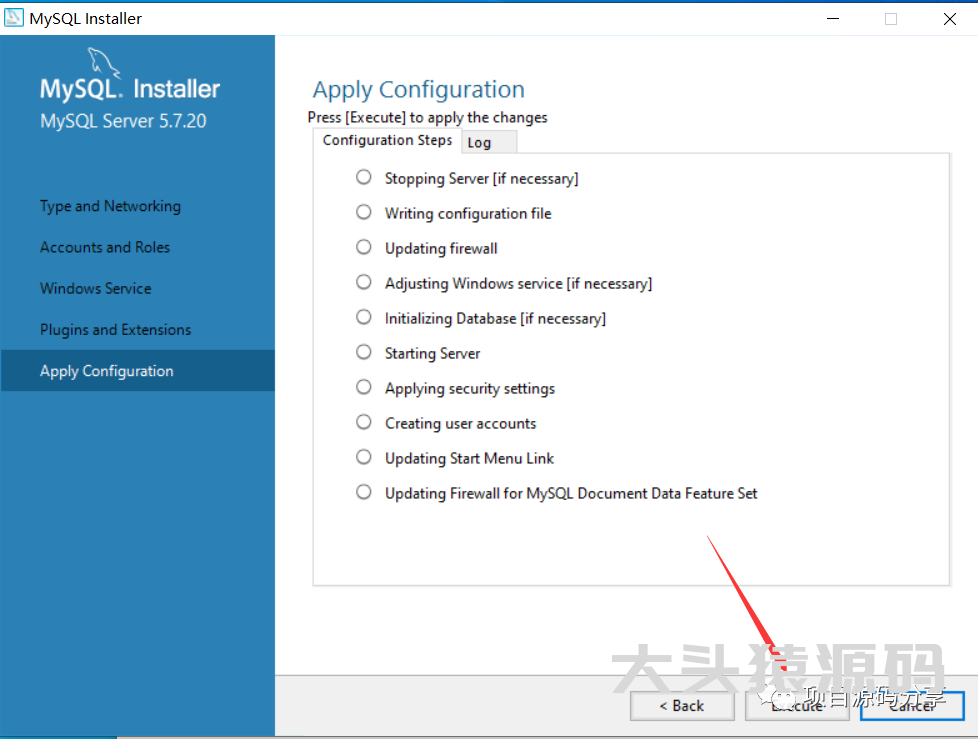Click the 'MySQL Server 5.7.20' label
978x739 pixels.
(x=123, y=121)
